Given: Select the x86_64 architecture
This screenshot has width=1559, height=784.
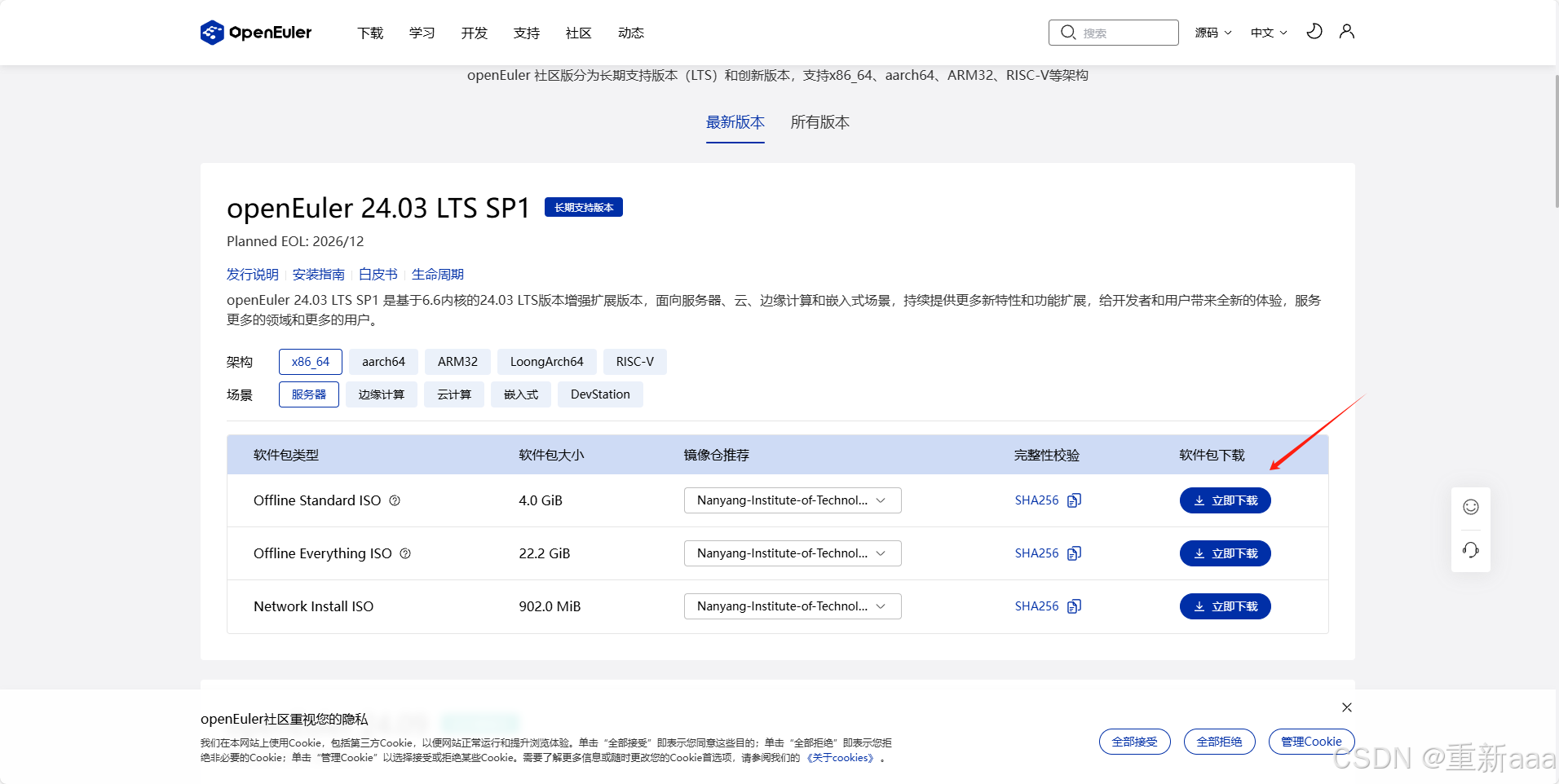Looking at the screenshot, I should pos(311,362).
